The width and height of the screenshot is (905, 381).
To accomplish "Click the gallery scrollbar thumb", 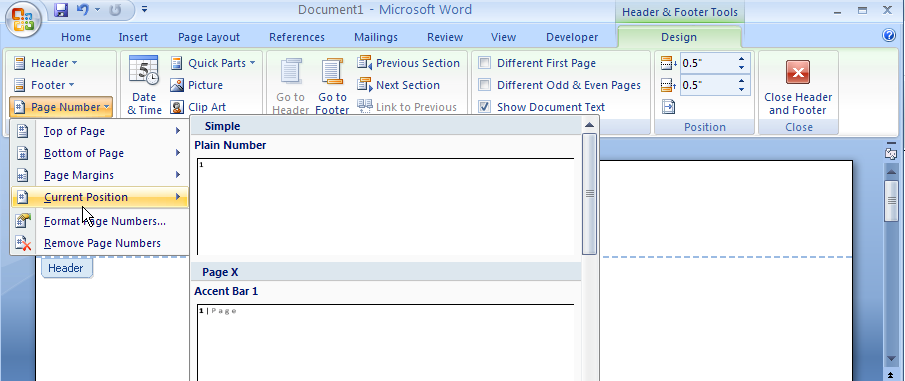I will (x=589, y=194).
